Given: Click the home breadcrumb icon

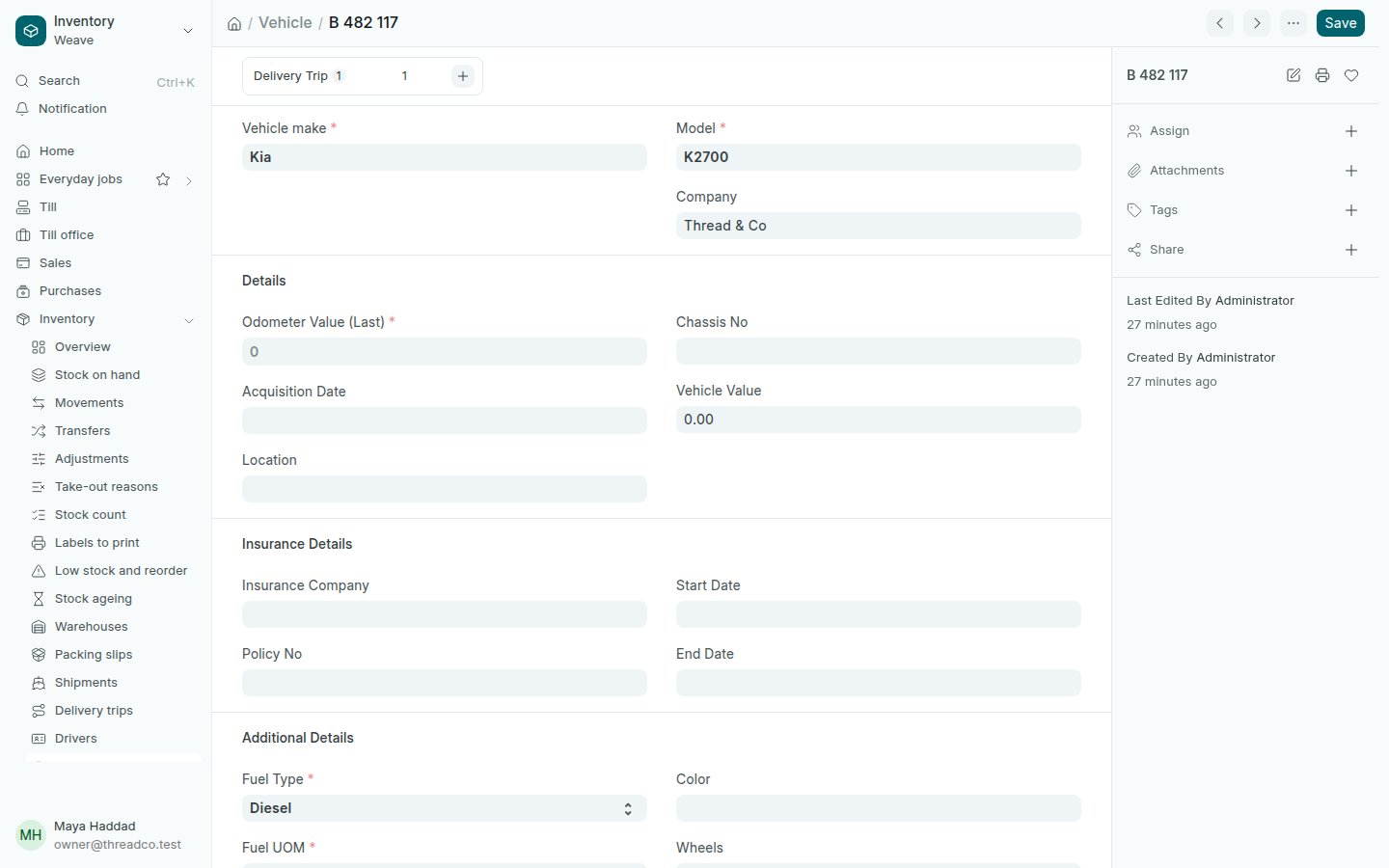Looking at the screenshot, I should click(x=234, y=24).
